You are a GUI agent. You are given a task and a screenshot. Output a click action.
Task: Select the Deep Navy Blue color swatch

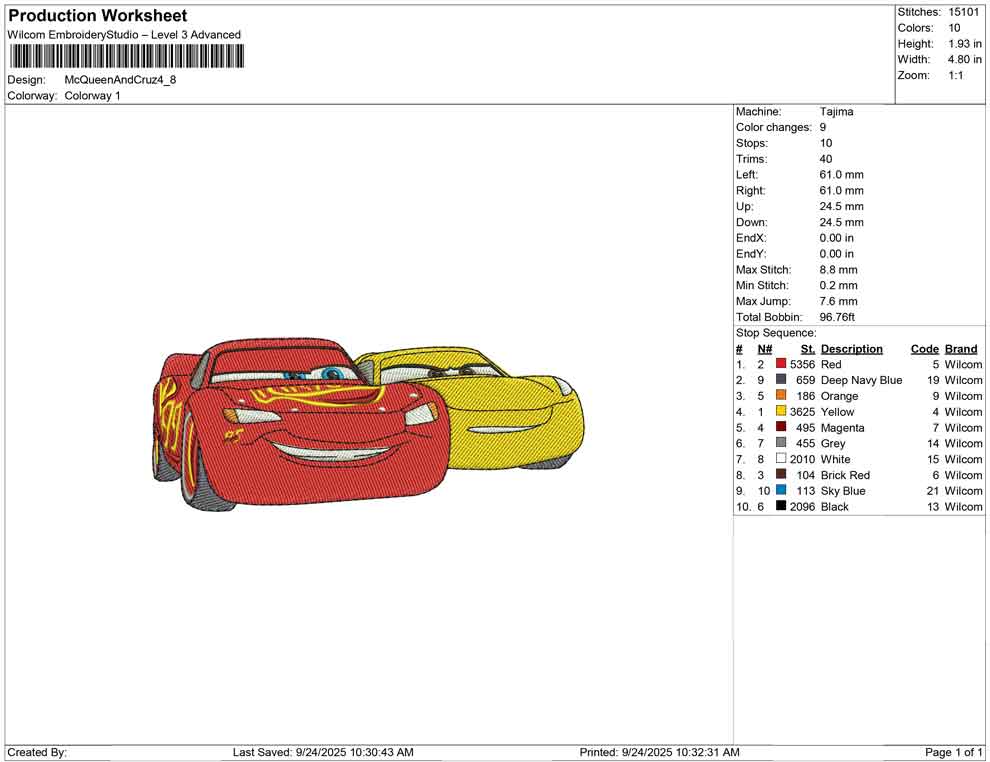coord(781,380)
